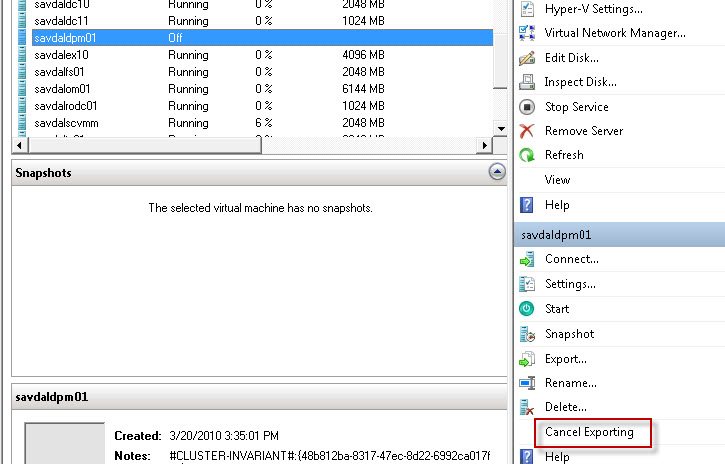The height and width of the screenshot is (464, 725).
Task: Click the VM icon beside savdalrodc01
Action: (22, 106)
